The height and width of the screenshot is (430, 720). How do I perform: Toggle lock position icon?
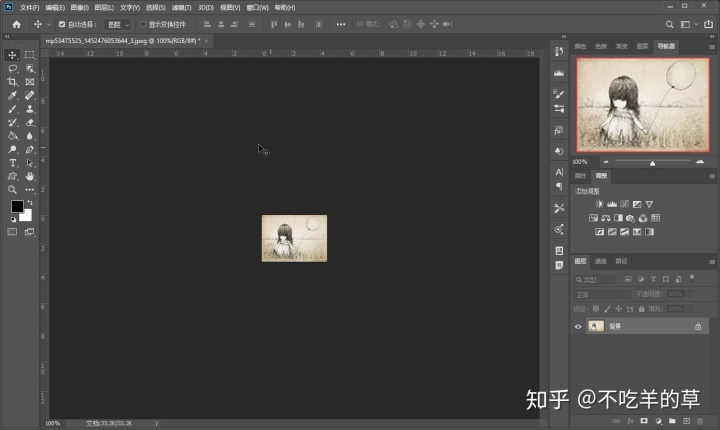point(619,309)
